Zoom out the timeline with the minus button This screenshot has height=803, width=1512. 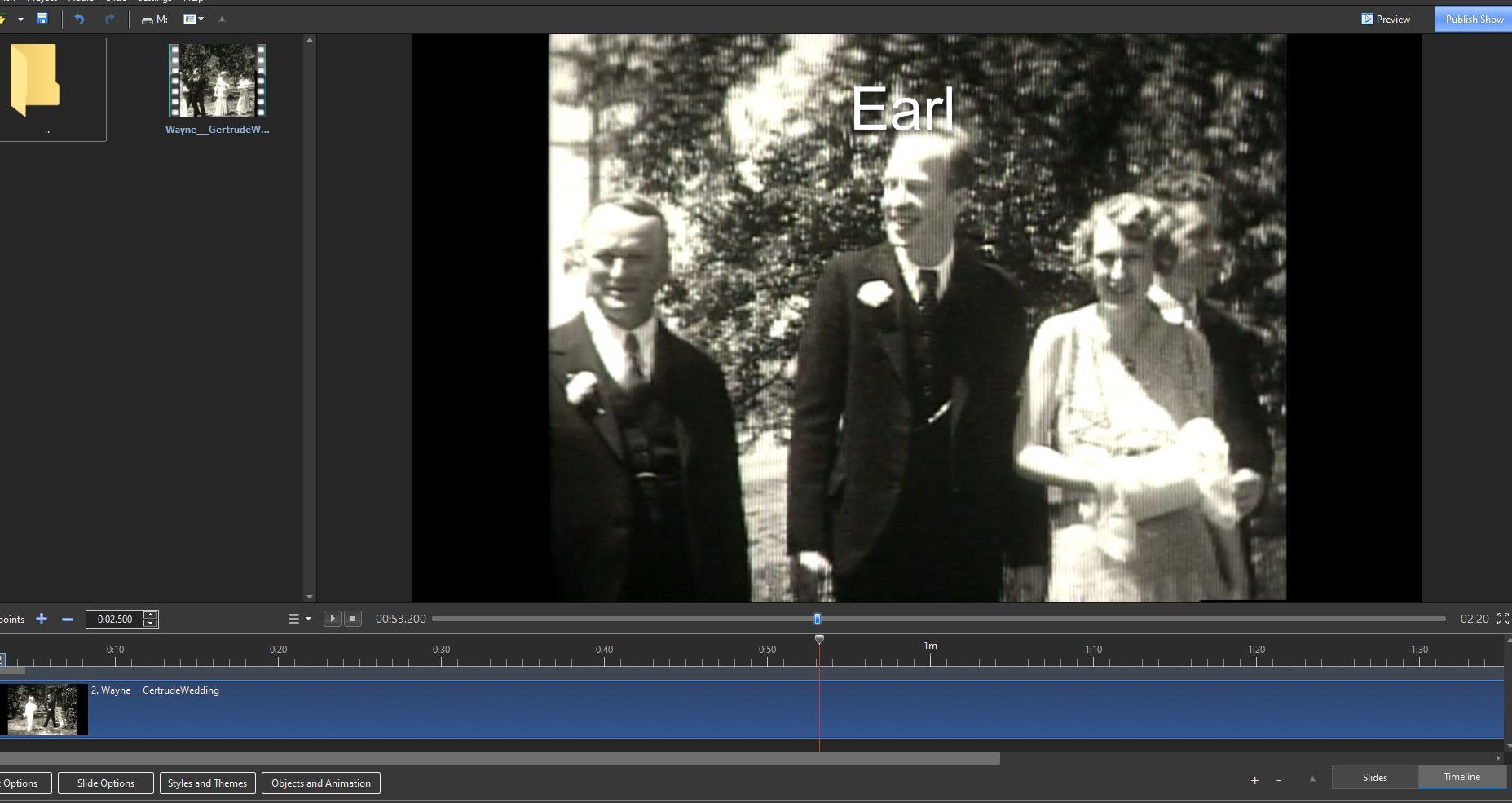[1279, 781]
